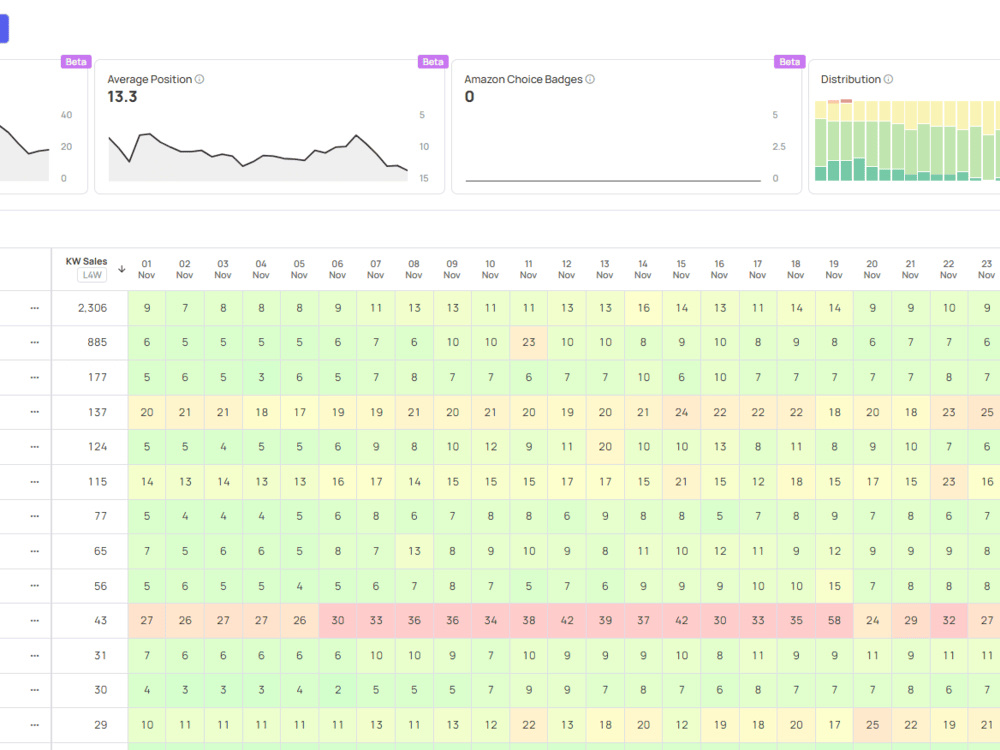This screenshot has width=1000, height=750.
Task: Click the KW Sales value 137
Action: coord(98,412)
